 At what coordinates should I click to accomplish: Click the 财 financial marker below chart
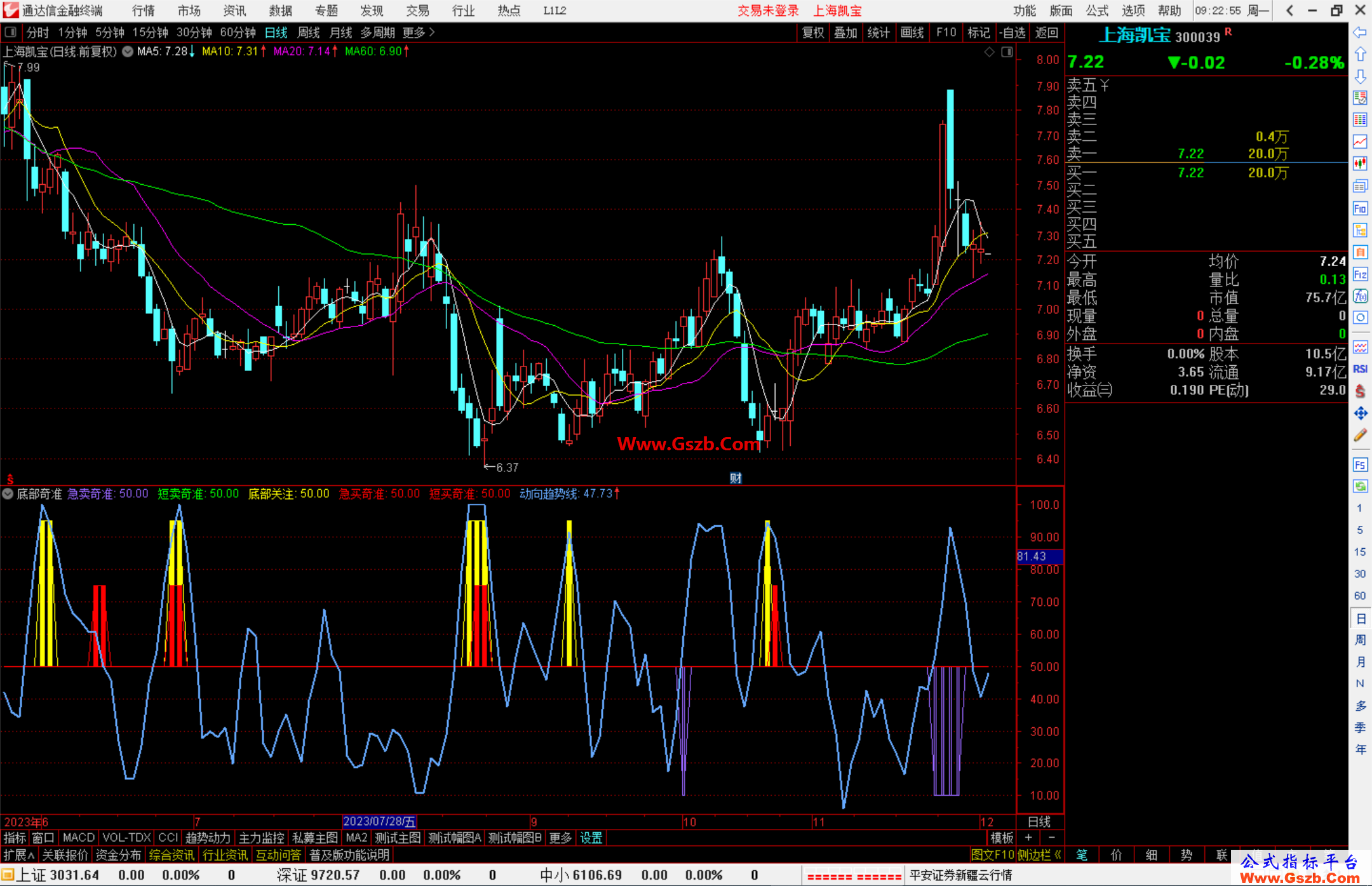click(736, 478)
